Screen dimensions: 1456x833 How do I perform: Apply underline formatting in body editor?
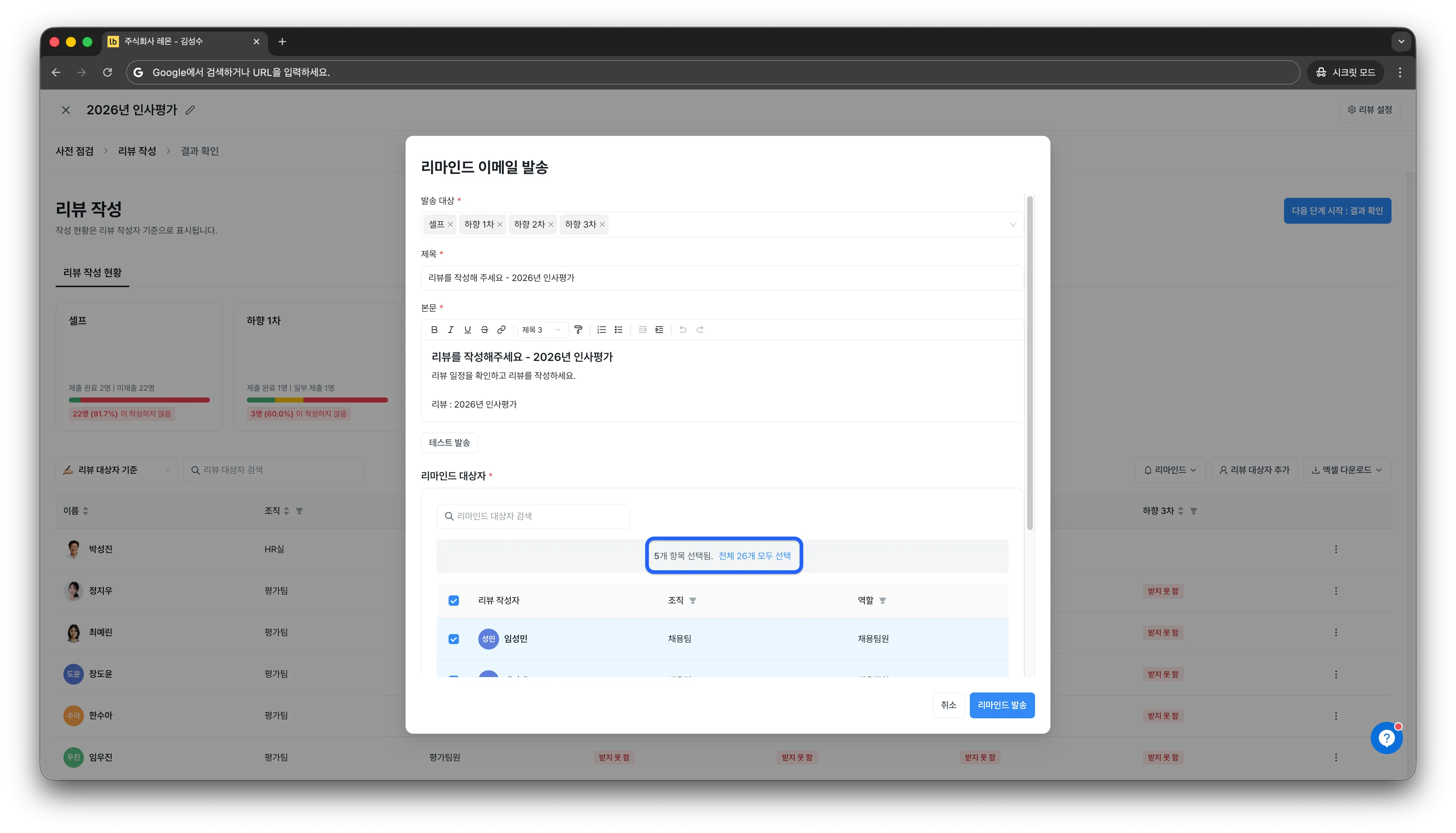point(467,329)
